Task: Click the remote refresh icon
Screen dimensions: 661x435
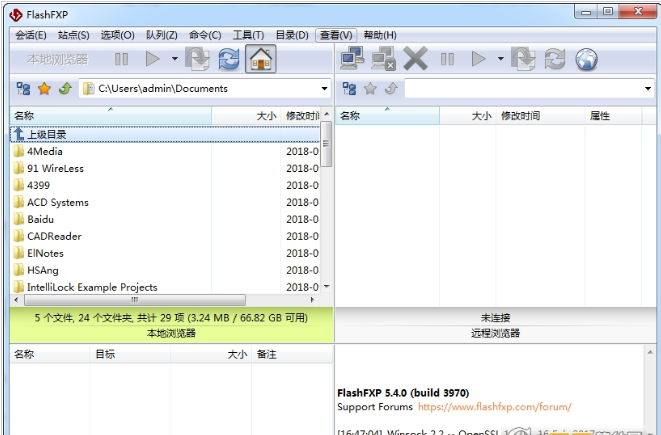Action: coord(554,59)
